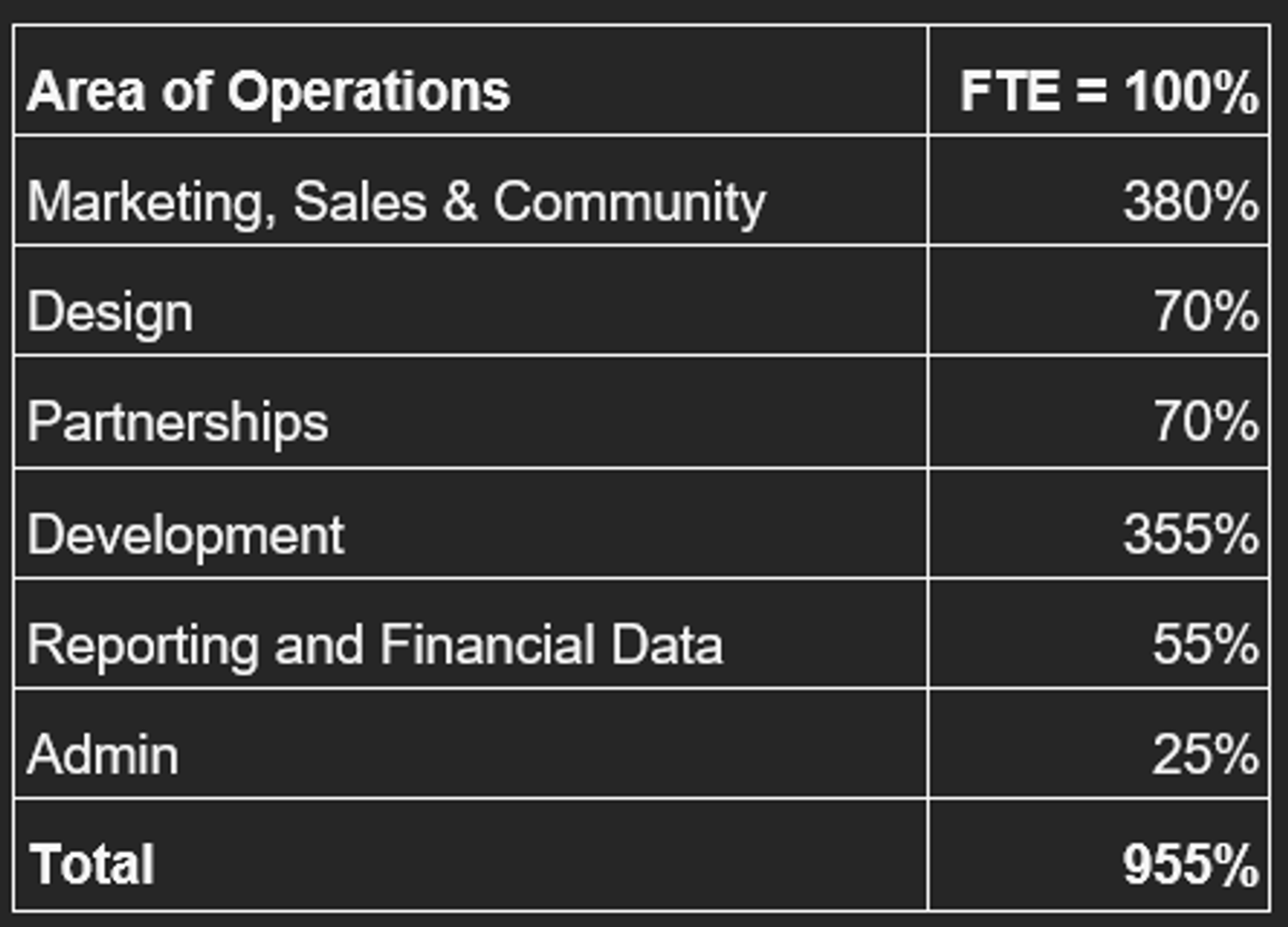1288x927 pixels.
Task: Click the 55% value cell
Action: point(1205,644)
